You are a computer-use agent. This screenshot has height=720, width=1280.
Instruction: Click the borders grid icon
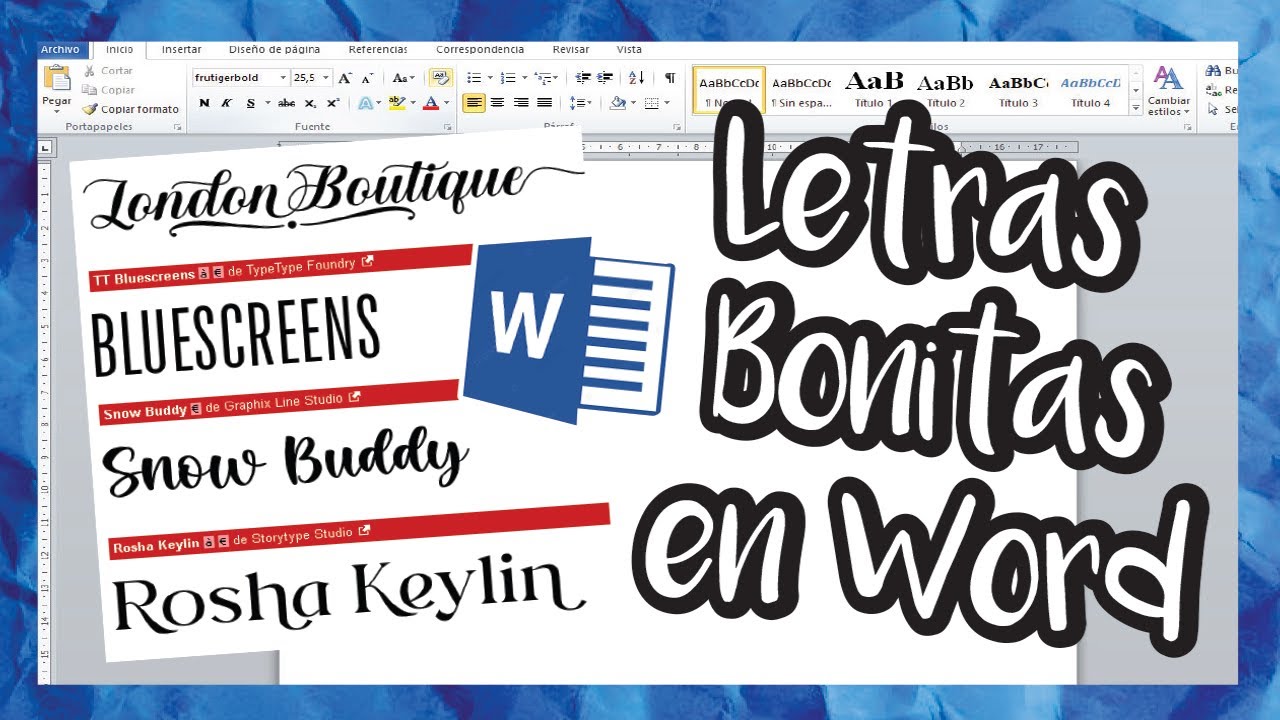click(652, 103)
